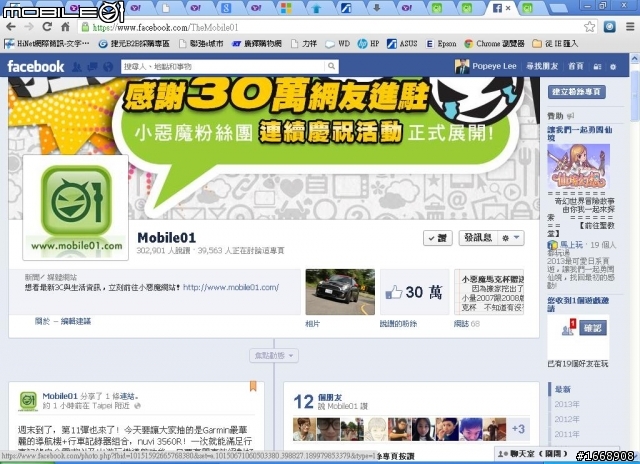This screenshot has width=640, height=464.
Task: Click the game invitation icon with red badge
Action: tap(569, 328)
